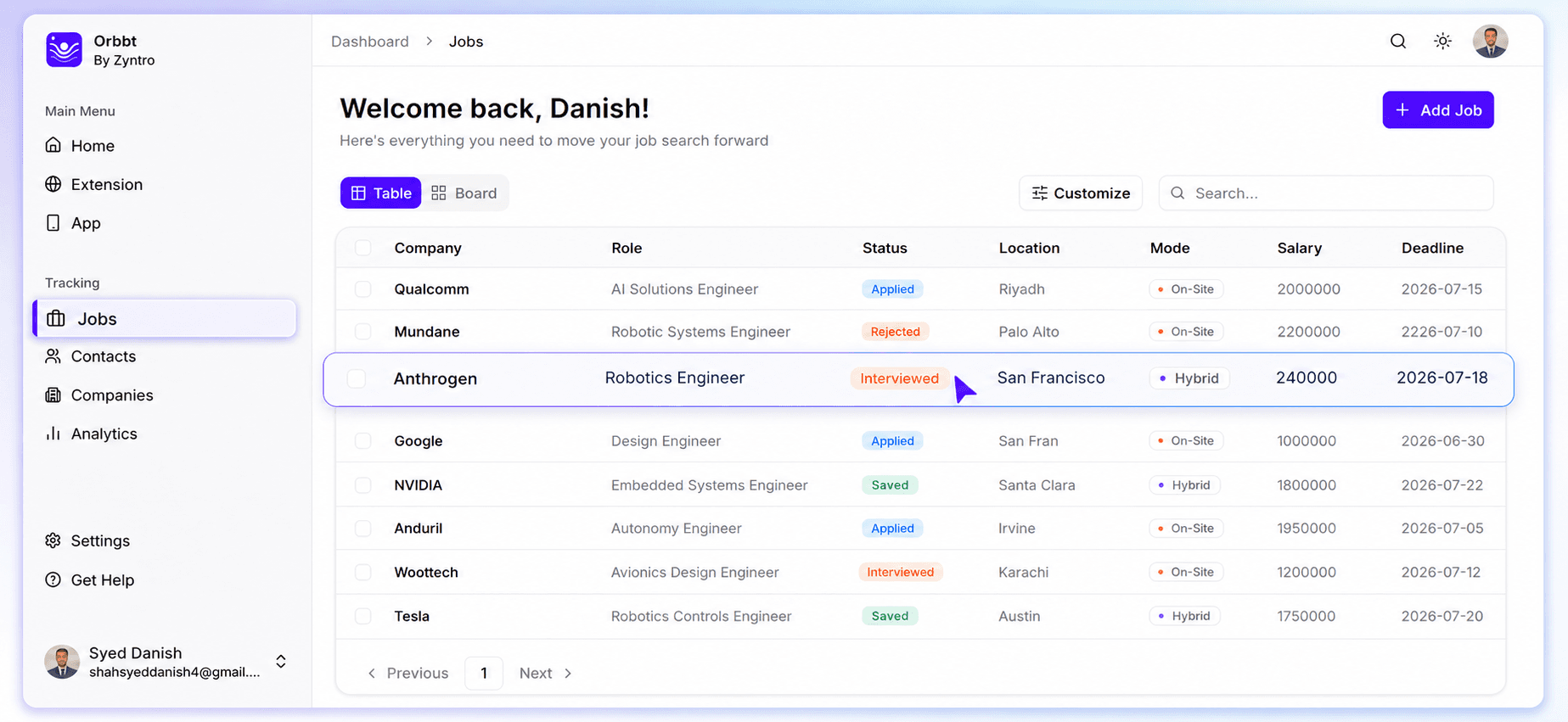Click the "Robotics Controls Engineer" role cell

point(701,617)
